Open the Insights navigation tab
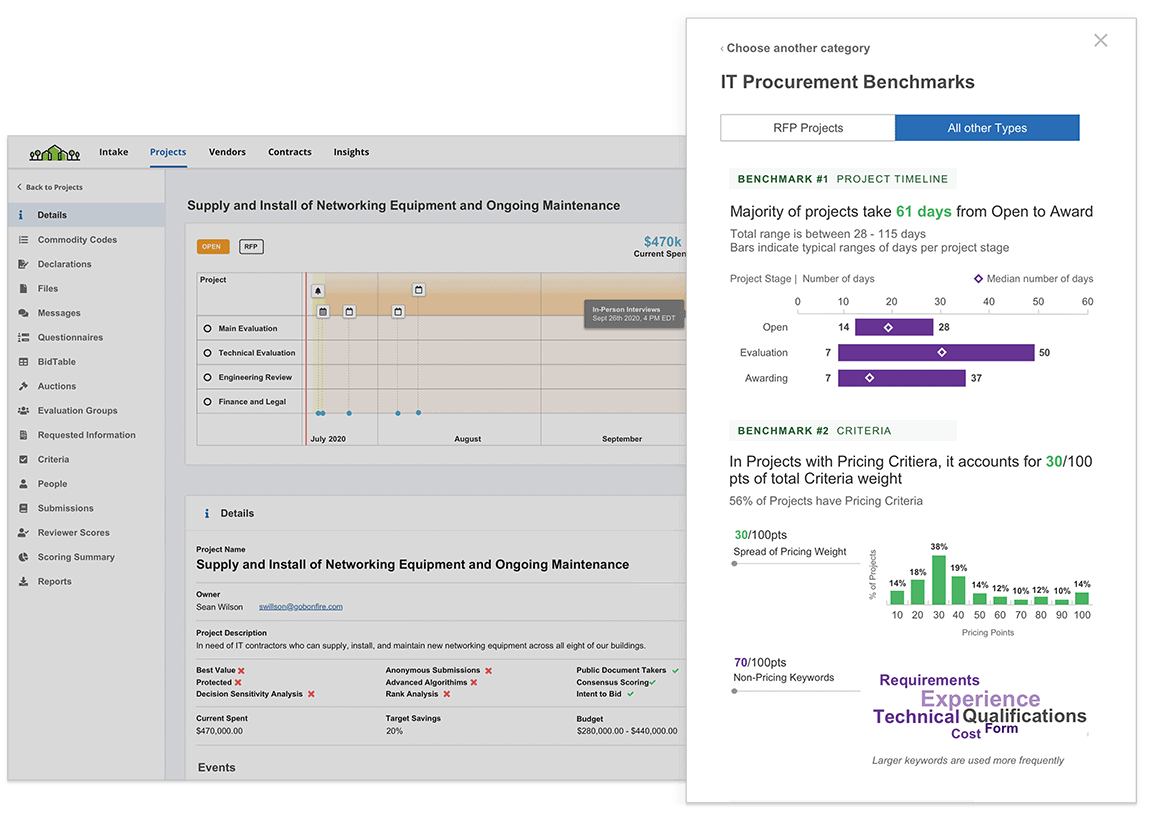 point(351,152)
